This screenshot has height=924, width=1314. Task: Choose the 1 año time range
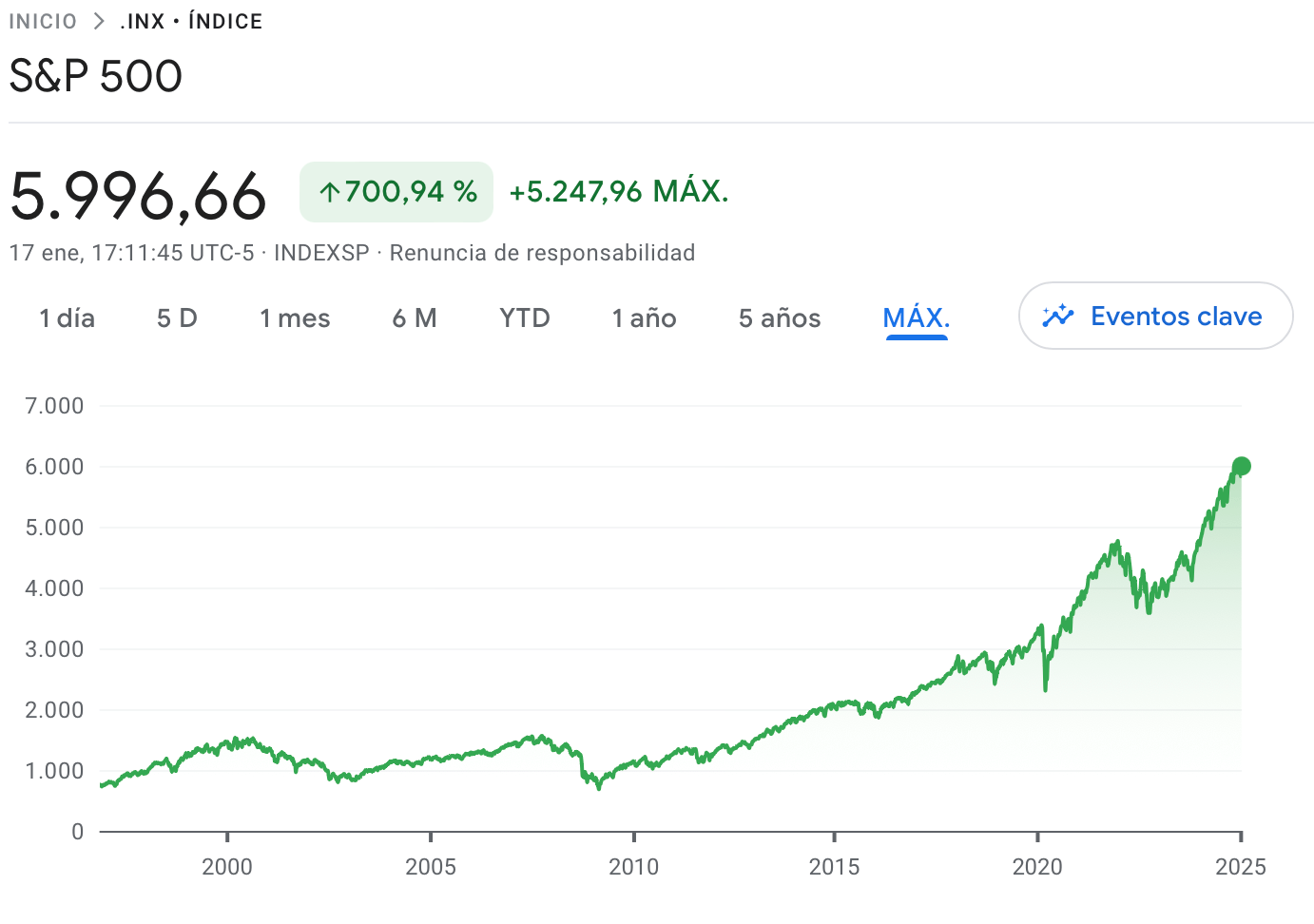[x=644, y=318]
